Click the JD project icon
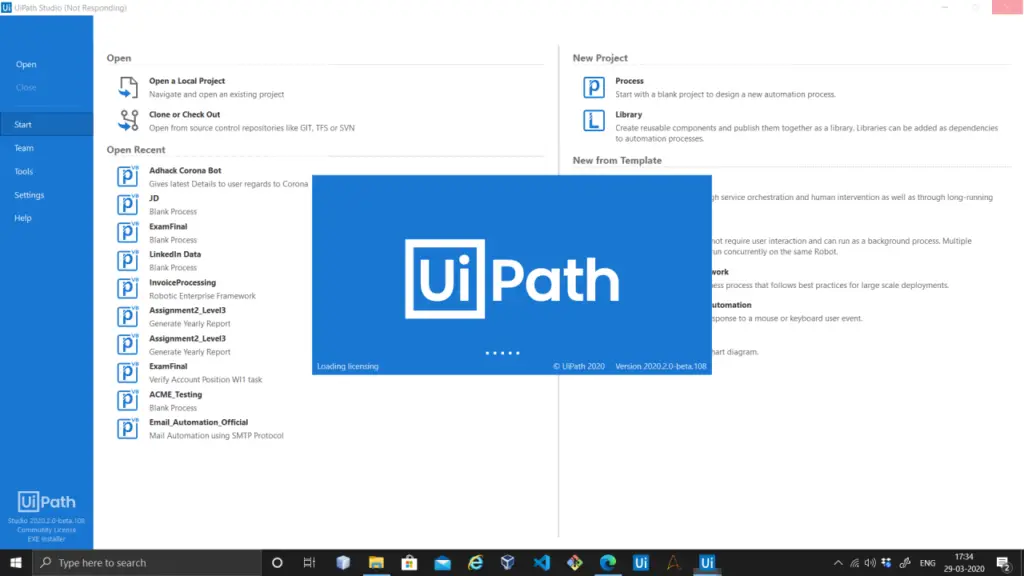 pos(127,204)
